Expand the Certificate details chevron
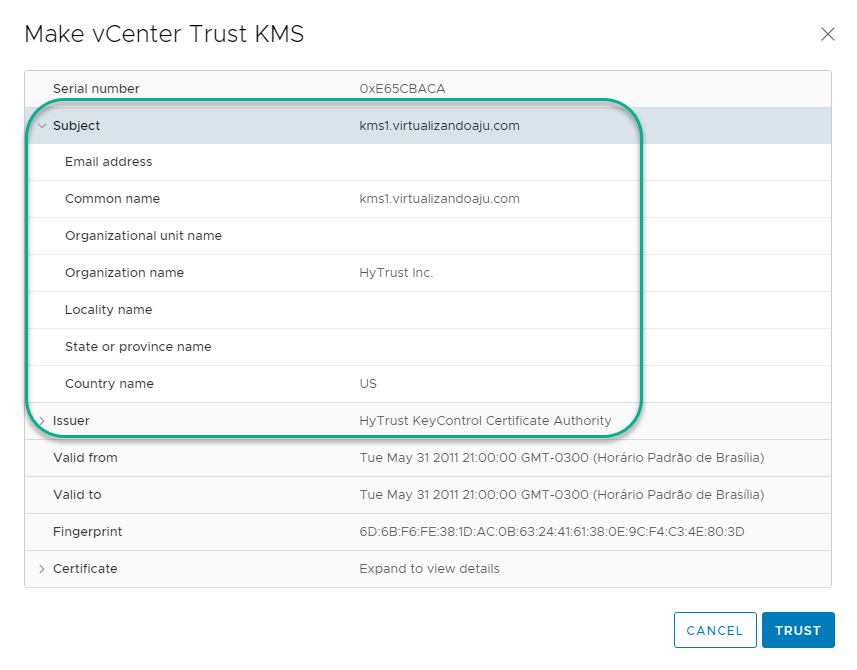 [42, 569]
